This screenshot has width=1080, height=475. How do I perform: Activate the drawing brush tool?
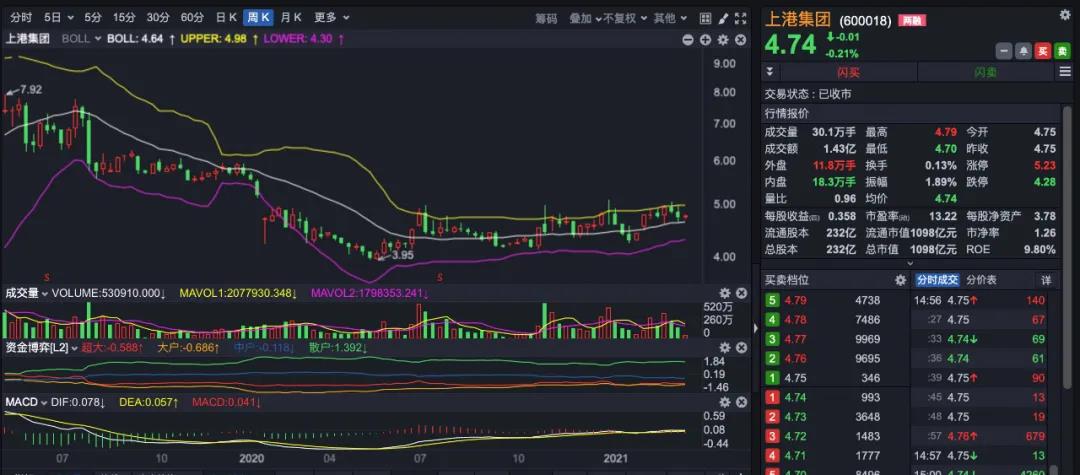pyautogui.click(x=723, y=19)
